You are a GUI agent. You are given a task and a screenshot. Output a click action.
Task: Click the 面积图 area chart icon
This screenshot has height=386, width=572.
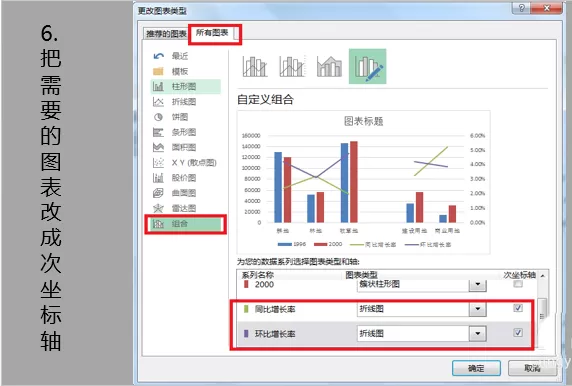pos(158,147)
